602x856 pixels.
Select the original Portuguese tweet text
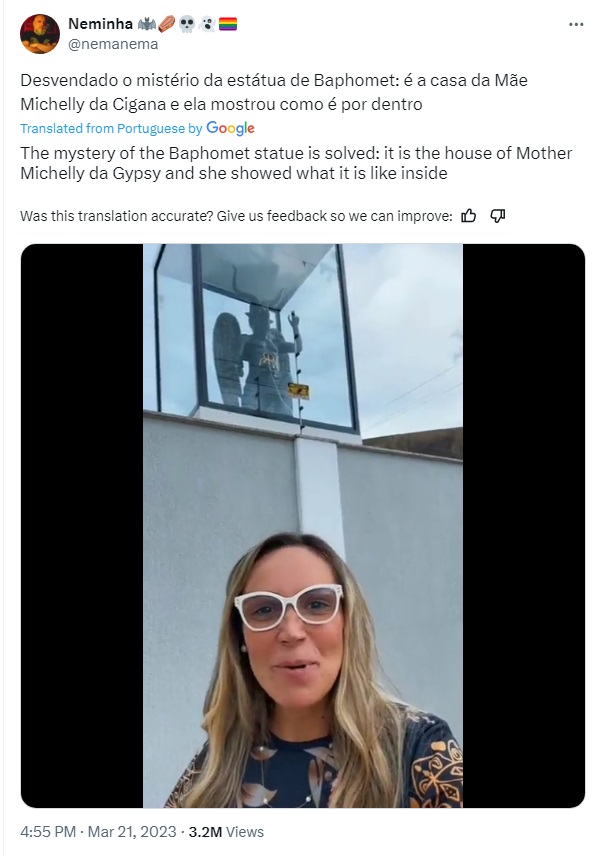coord(274,92)
